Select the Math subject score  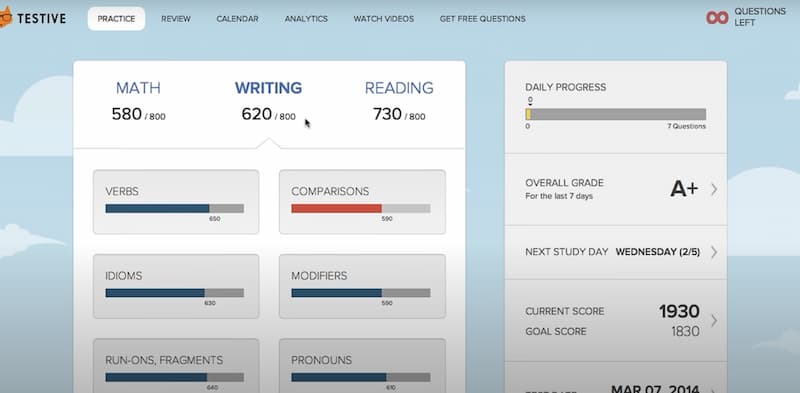point(138,101)
